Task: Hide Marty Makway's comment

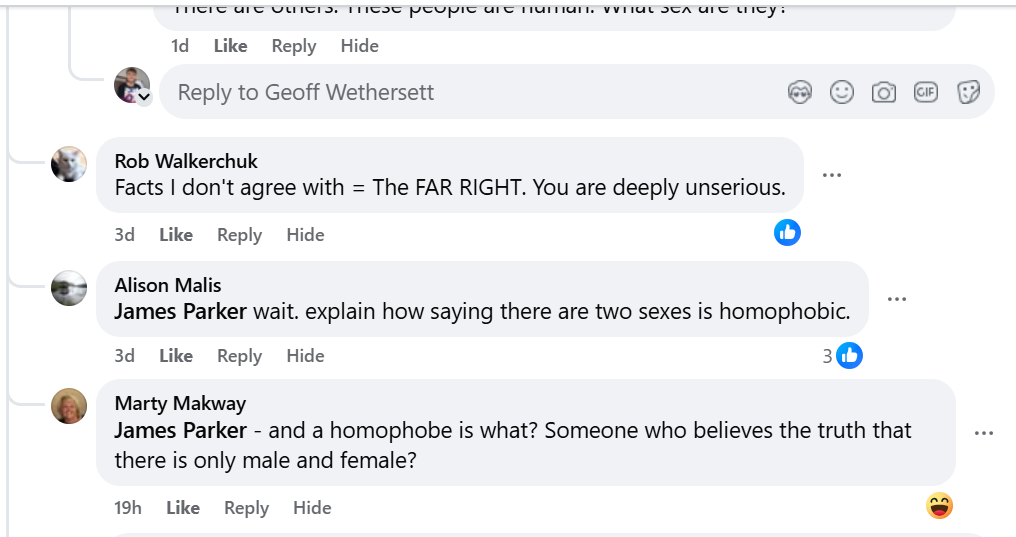Action: click(x=312, y=508)
